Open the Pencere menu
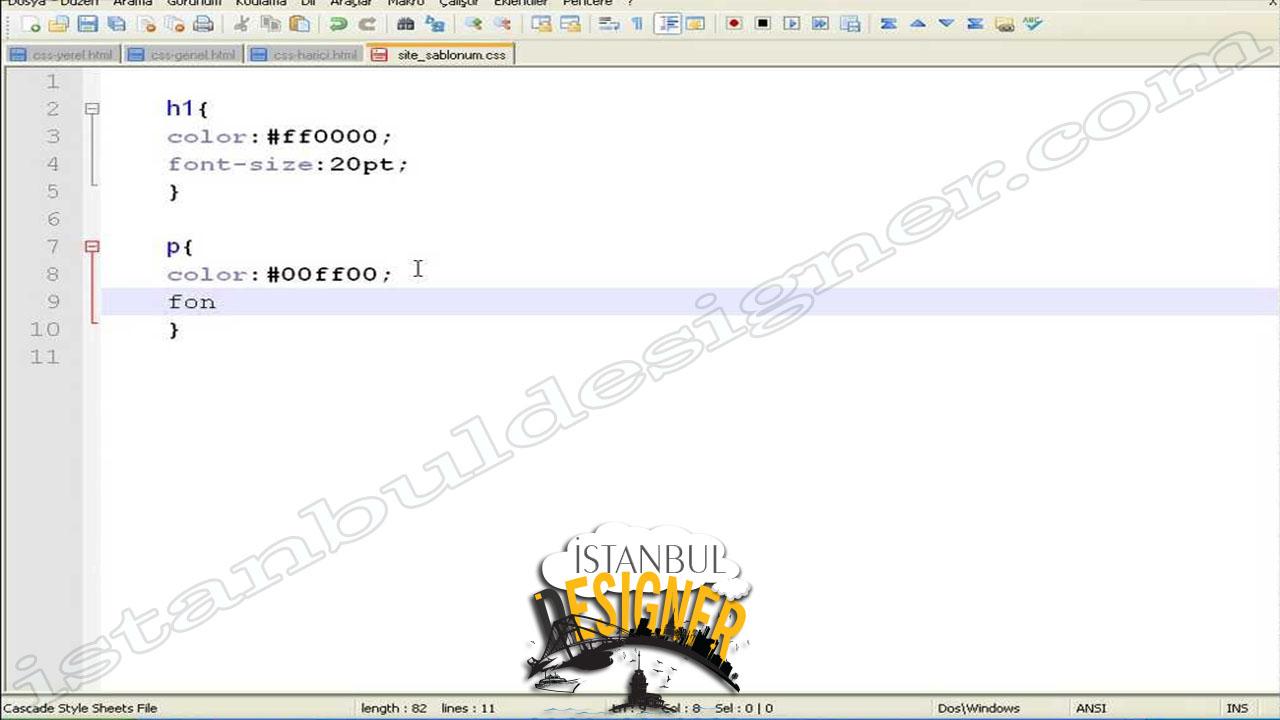Viewport: 1280px width, 720px height. [588, 3]
